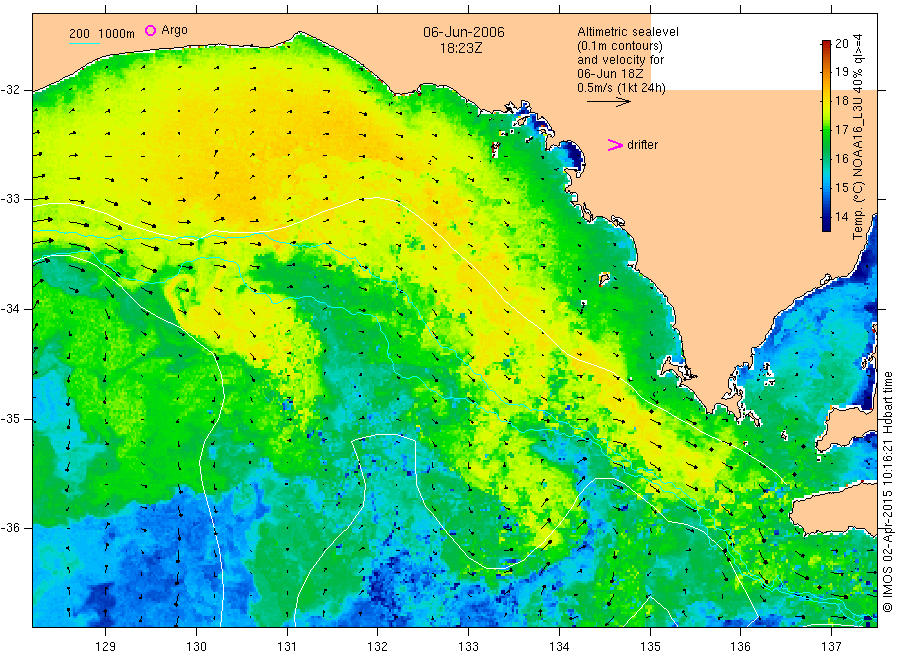Click the 'and velocity for' caption line
Screen dimensions: 900x660
click(620, 60)
